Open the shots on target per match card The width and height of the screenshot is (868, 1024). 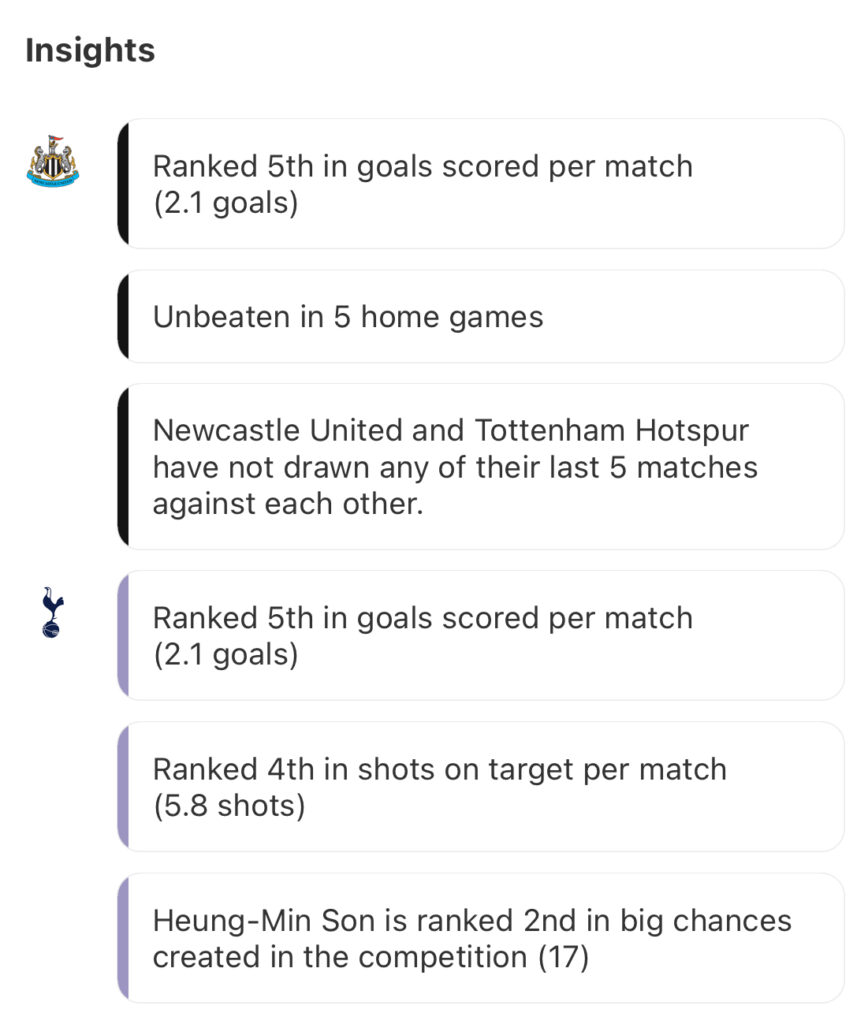pyautogui.click(x=481, y=787)
